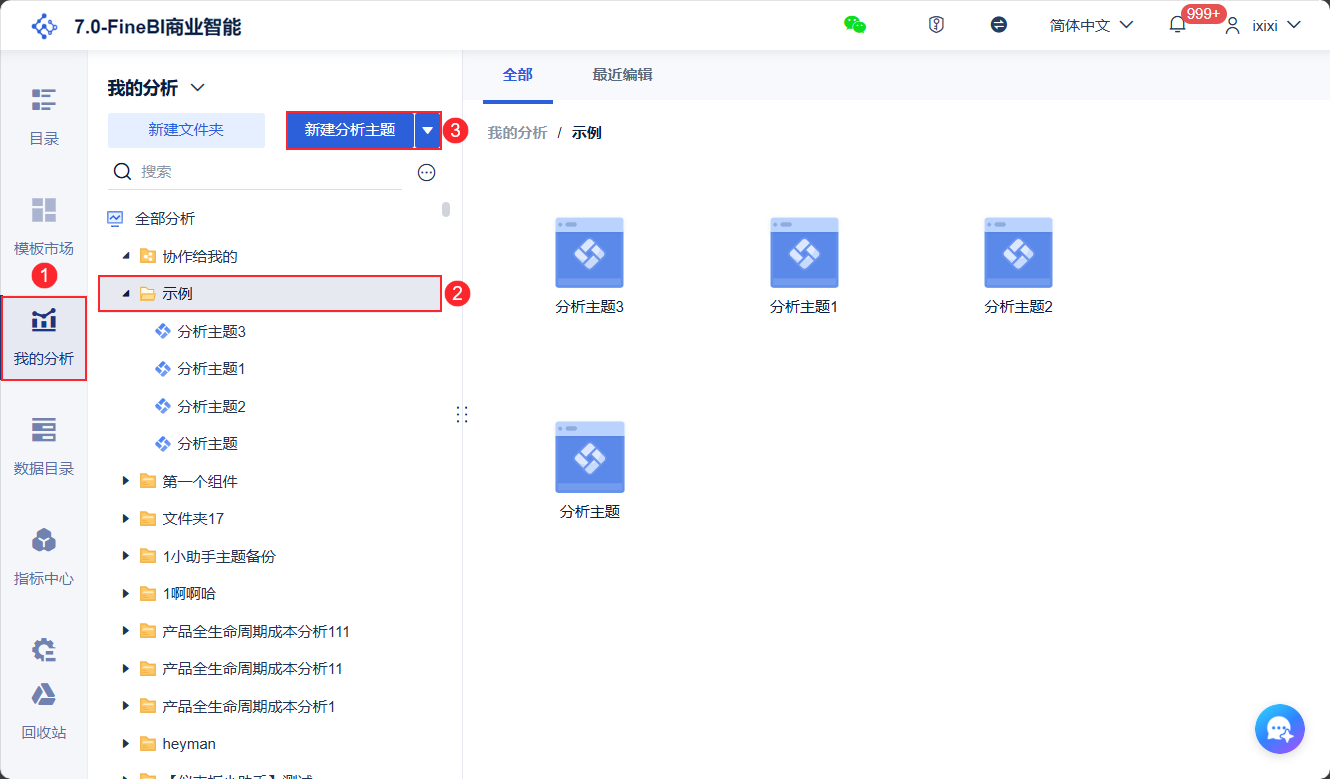This screenshot has height=779, width=1330.
Task: Click the shield icon in header
Action: 936,25
